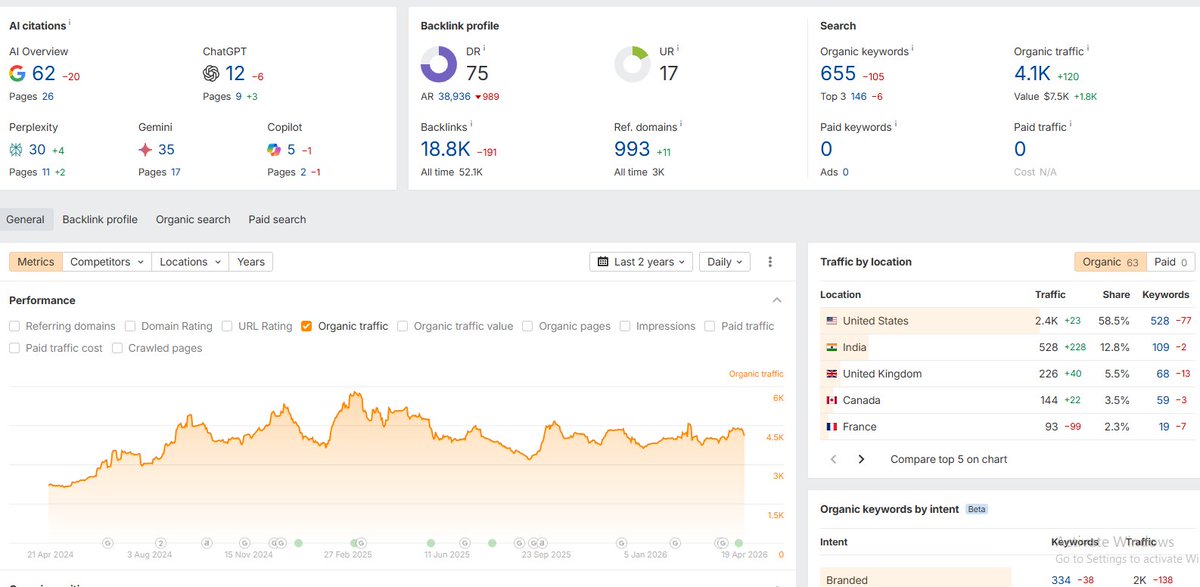The image size is (1200, 587).
Task: Click the DR donut chart
Action: click(x=439, y=64)
